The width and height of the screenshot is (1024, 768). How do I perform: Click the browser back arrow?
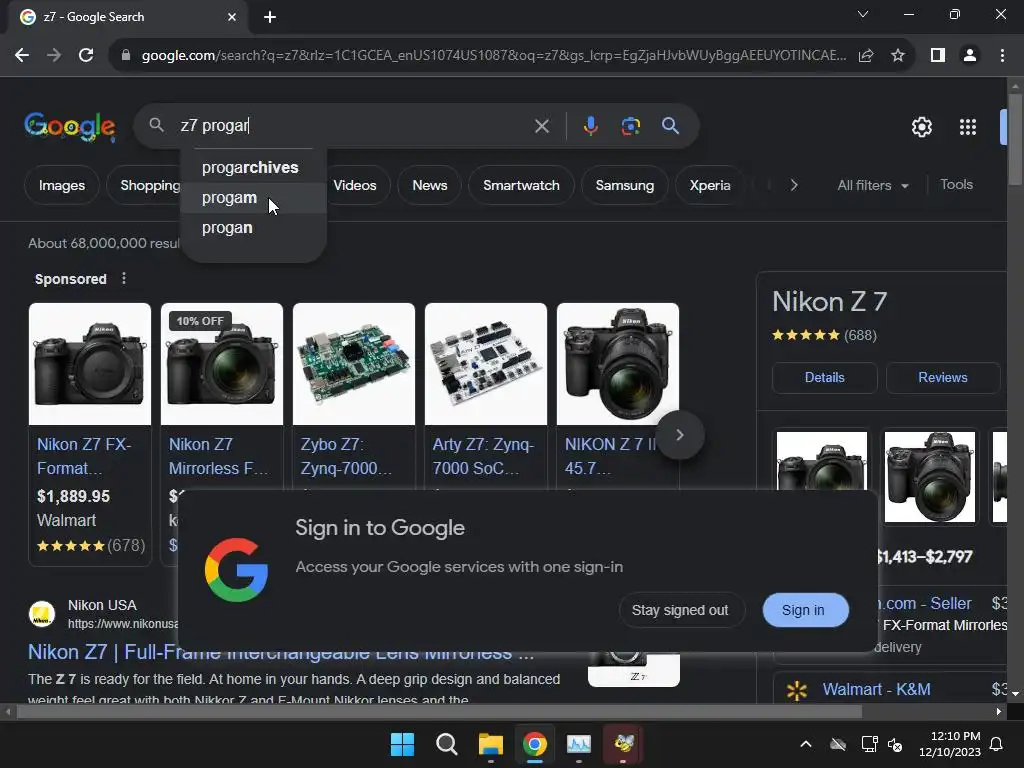pyautogui.click(x=22, y=56)
